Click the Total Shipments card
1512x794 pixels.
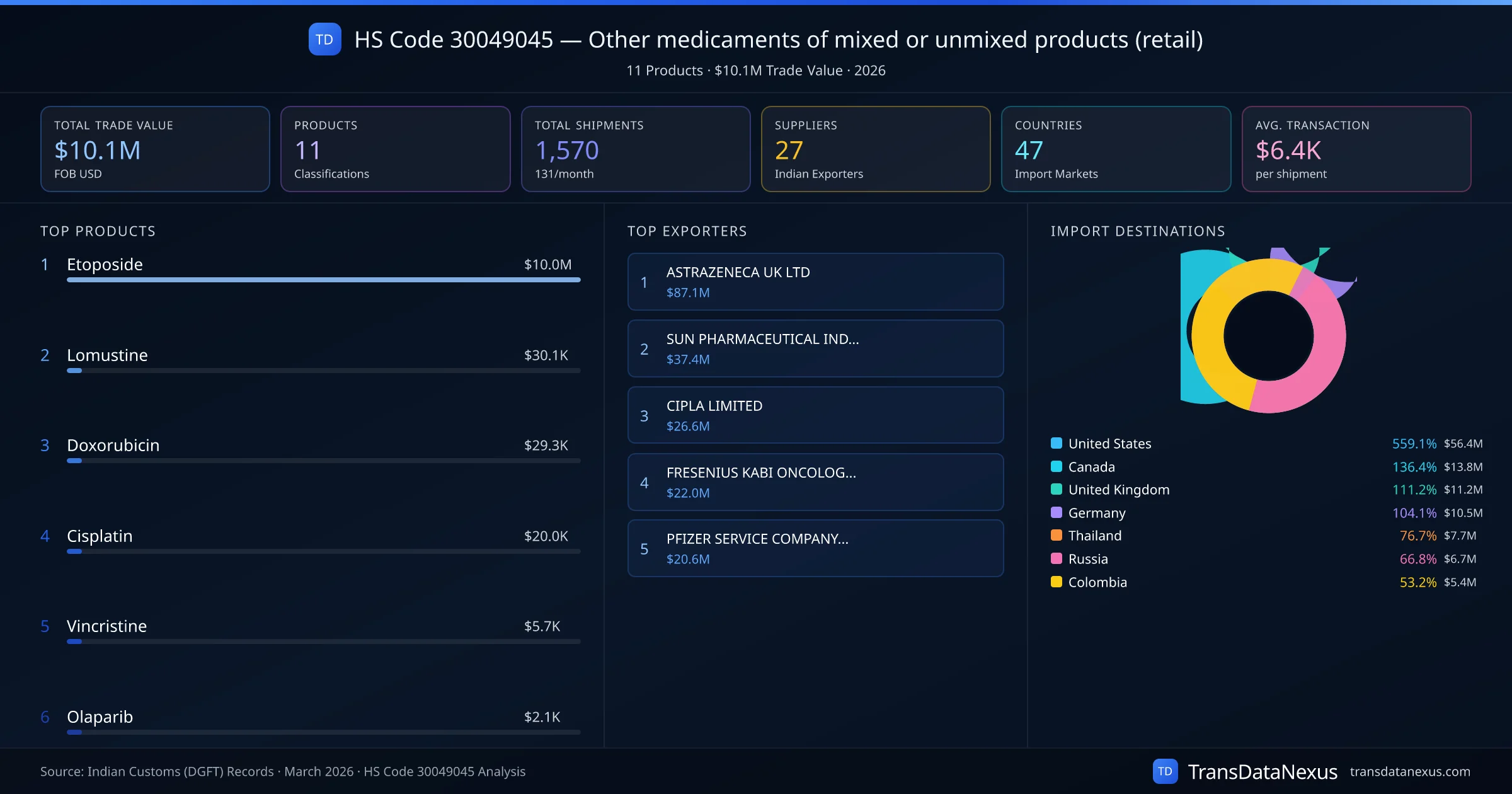click(x=635, y=149)
